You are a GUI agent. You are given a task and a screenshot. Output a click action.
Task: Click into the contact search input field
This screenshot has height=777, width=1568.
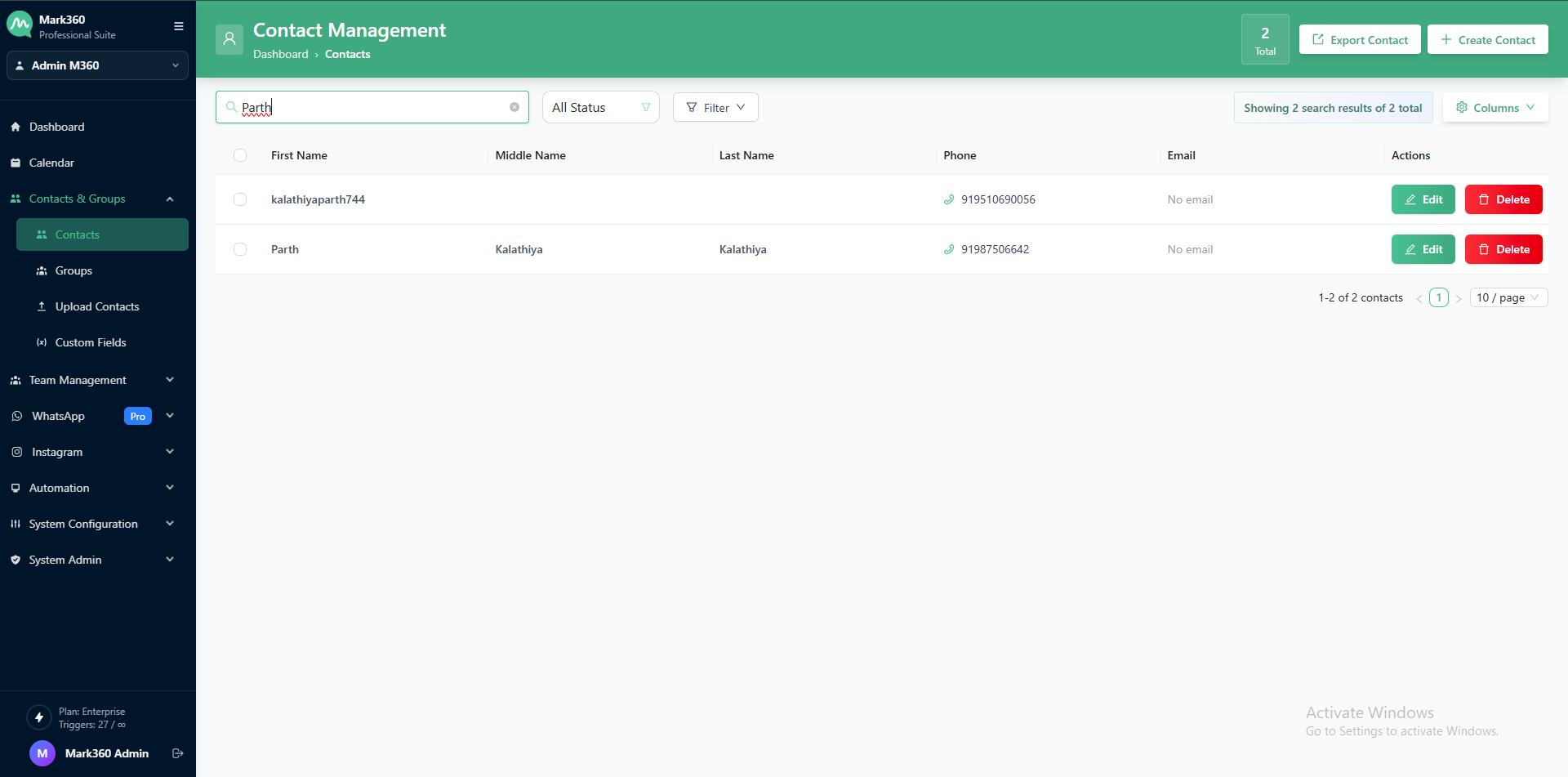tap(372, 107)
